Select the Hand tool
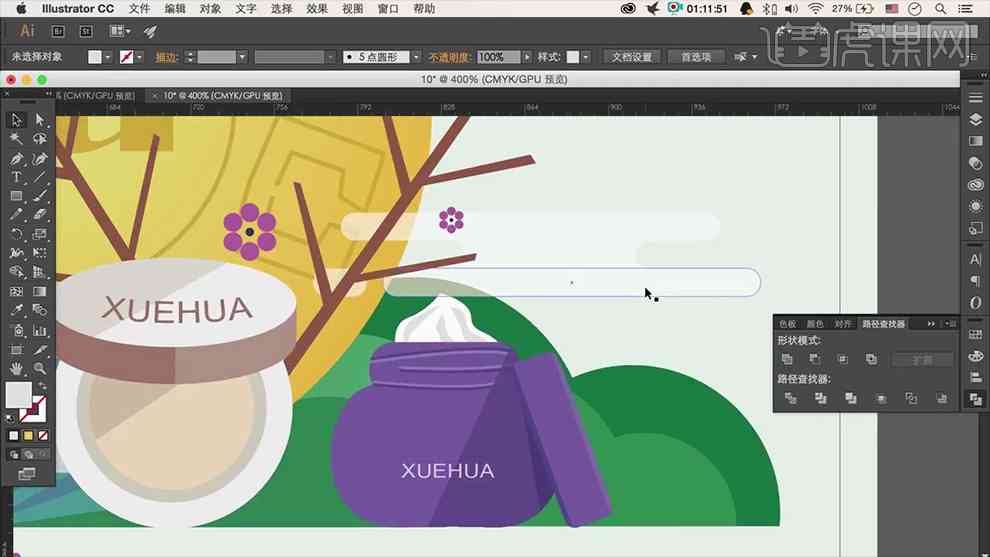This screenshot has height=557, width=990. 16,368
